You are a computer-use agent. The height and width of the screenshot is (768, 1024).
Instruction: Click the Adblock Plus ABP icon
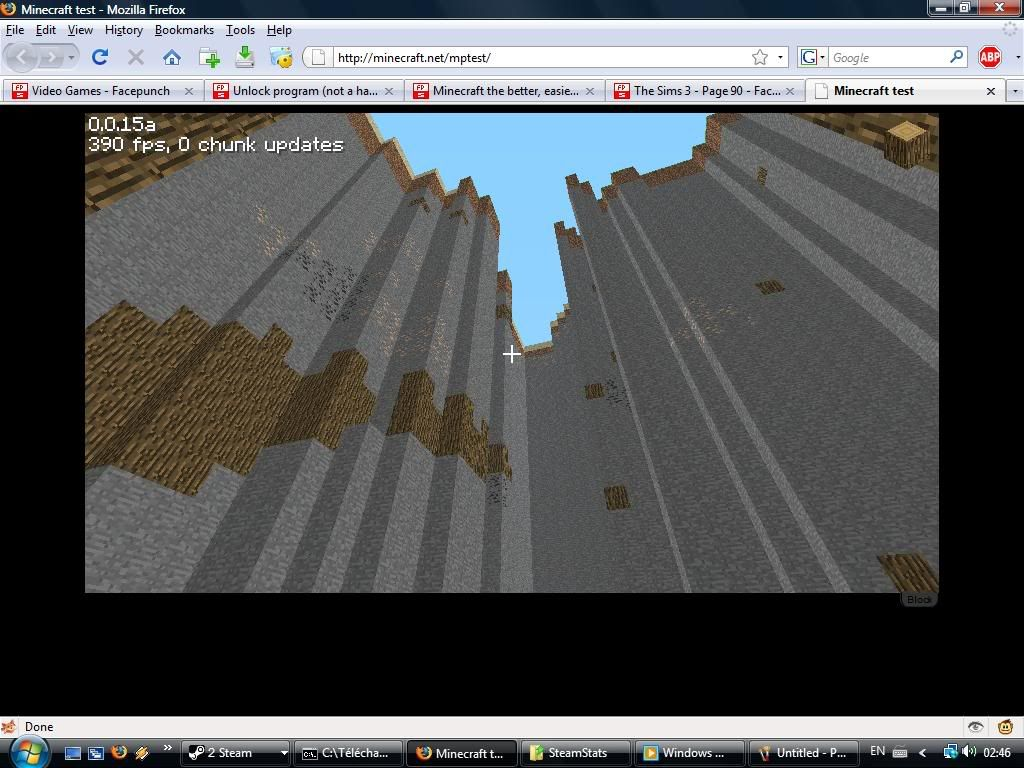(989, 57)
